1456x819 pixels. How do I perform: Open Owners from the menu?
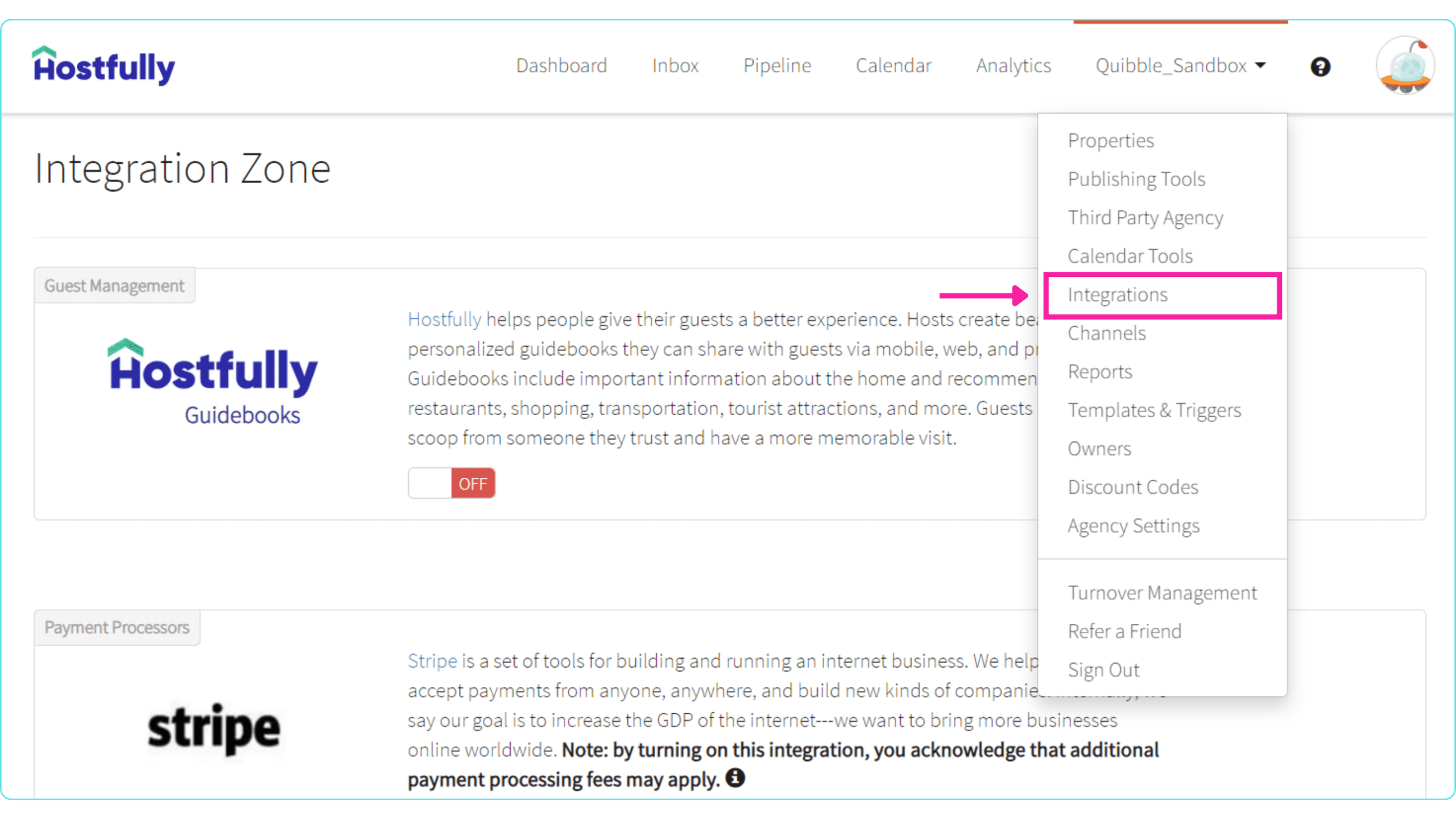click(1099, 449)
